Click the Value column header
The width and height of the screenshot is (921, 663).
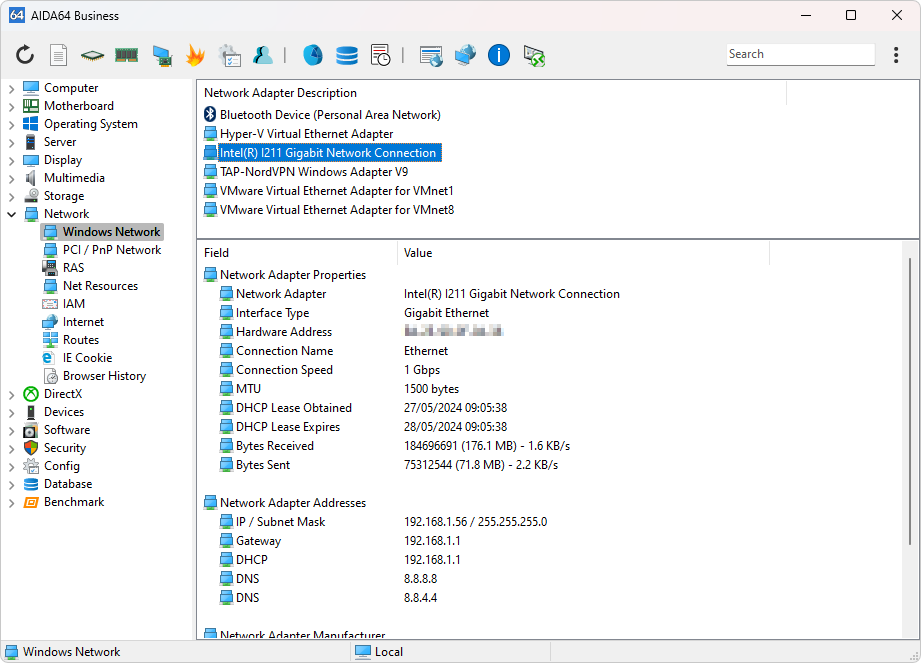[418, 253]
